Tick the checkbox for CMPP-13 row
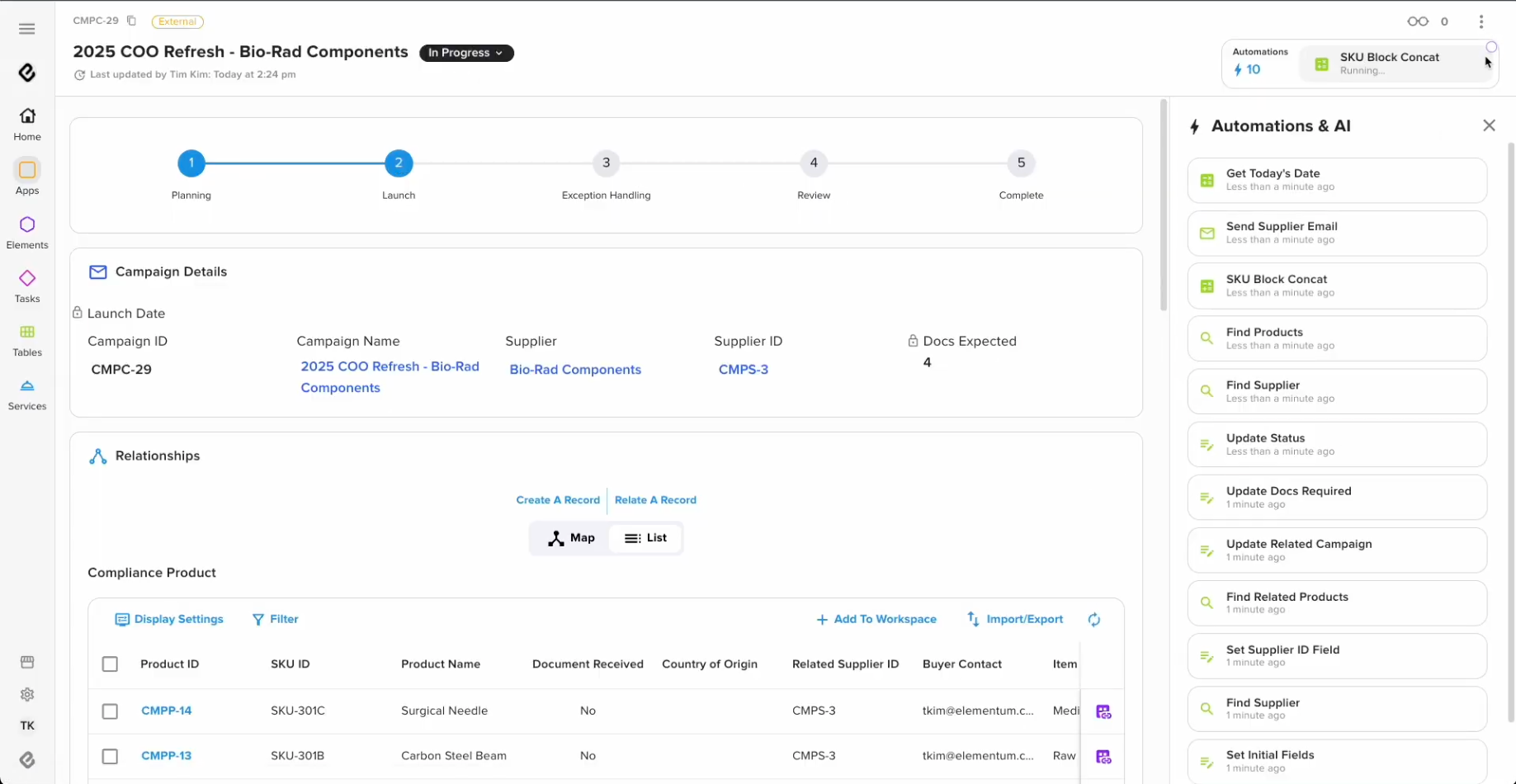This screenshot has width=1516, height=784. tap(110, 757)
